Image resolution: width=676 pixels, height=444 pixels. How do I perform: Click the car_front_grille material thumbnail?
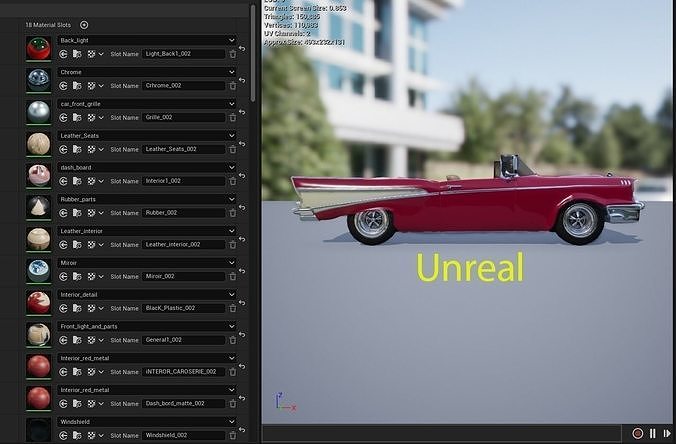point(38,111)
